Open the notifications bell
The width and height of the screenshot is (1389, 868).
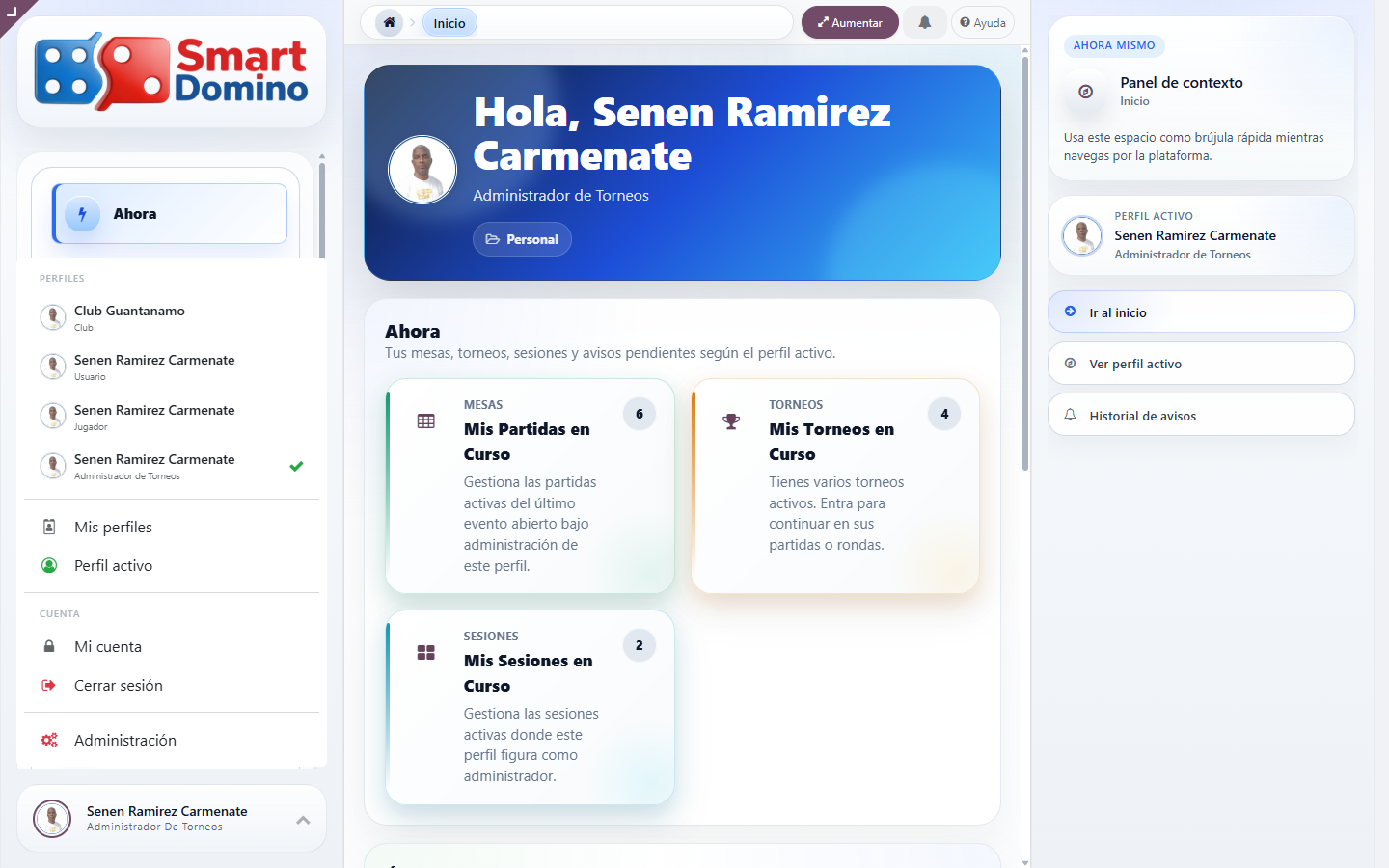(x=924, y=22)
